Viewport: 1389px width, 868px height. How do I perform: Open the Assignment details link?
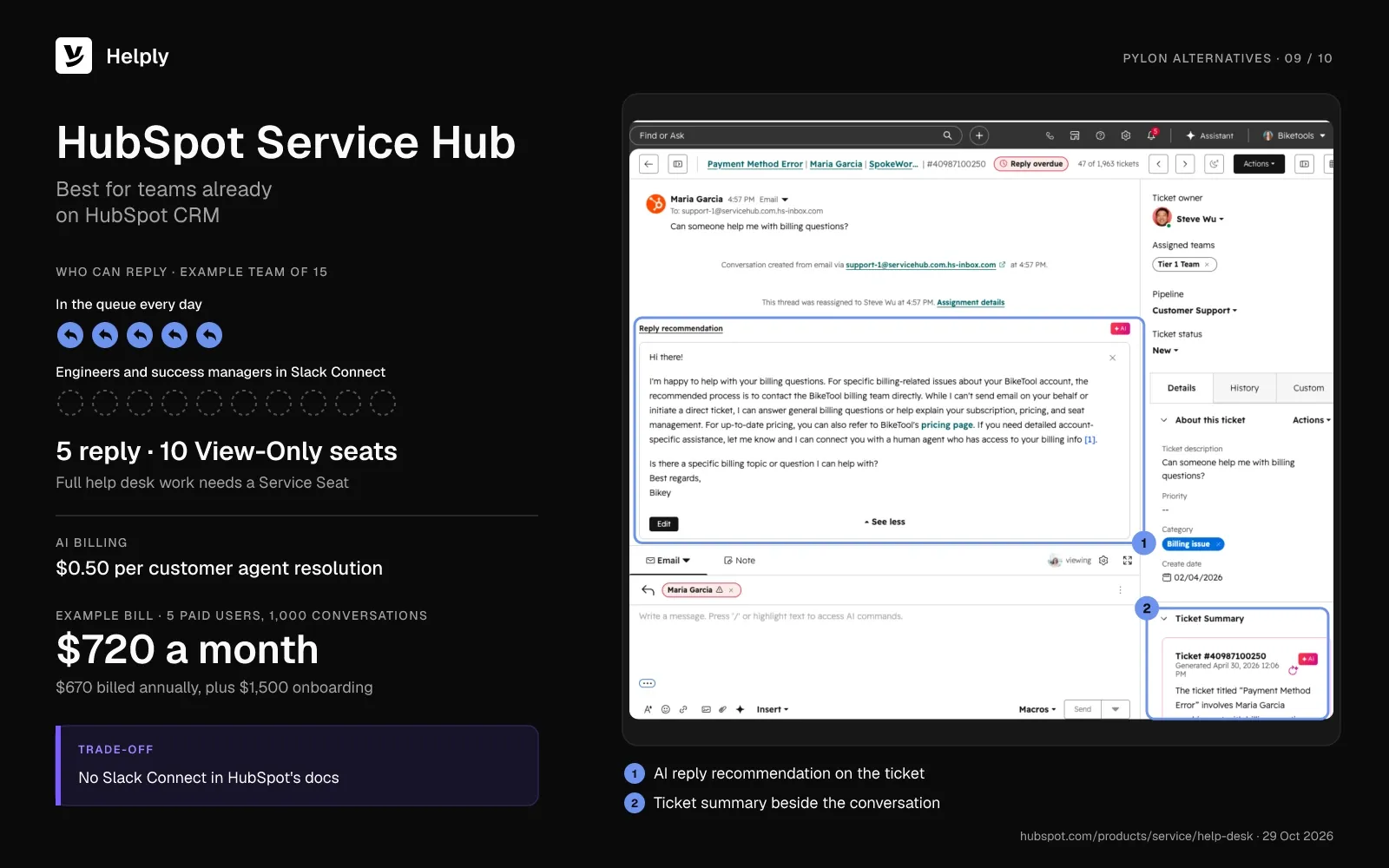(x=971, y=303)
